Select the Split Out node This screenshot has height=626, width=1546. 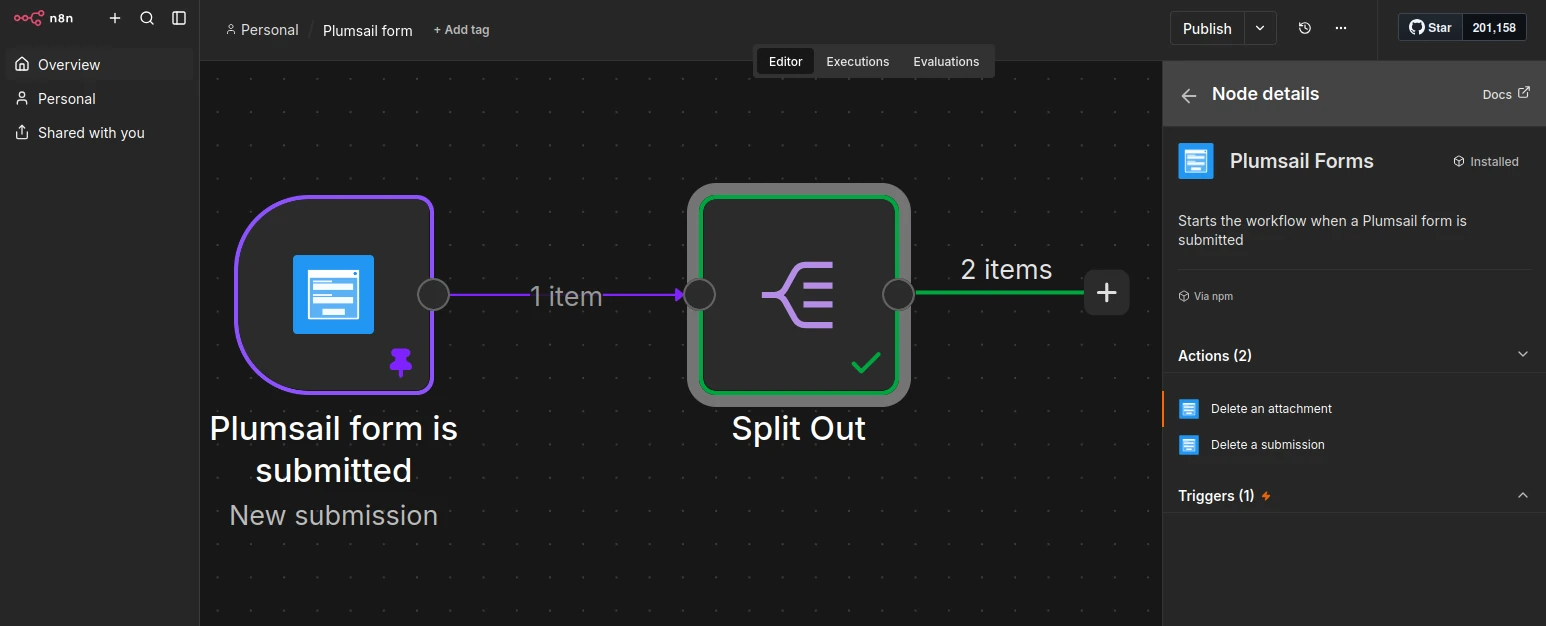pos(799,295)
